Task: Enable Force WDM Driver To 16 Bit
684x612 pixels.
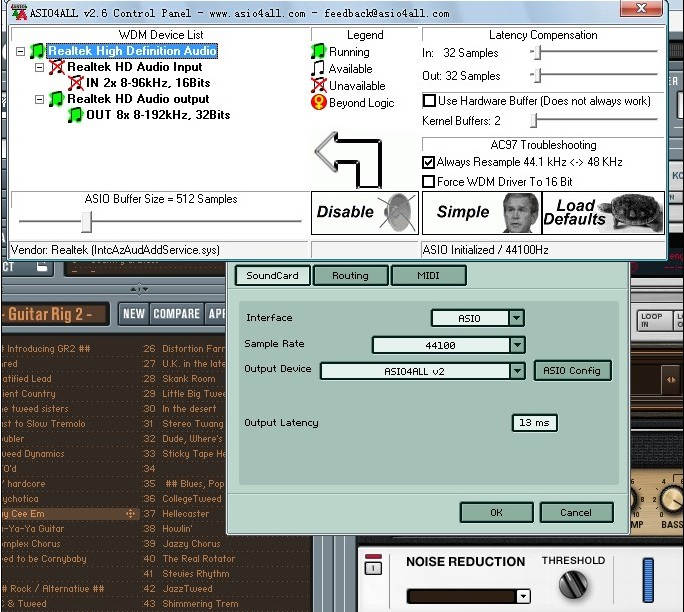Action: (428, 181)
